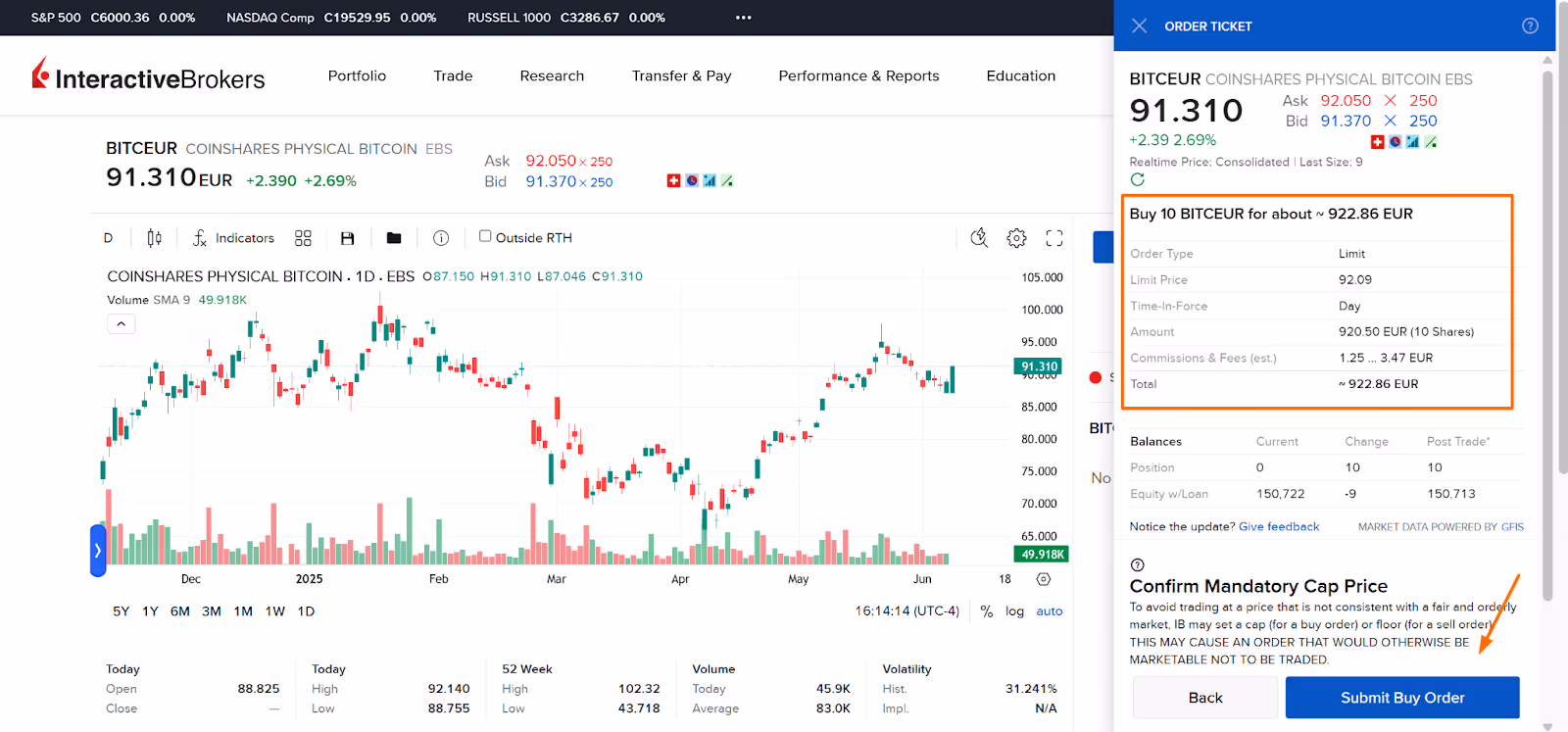Select 5Y chart range
1568x732 pixels.
[x=121, y=611]
